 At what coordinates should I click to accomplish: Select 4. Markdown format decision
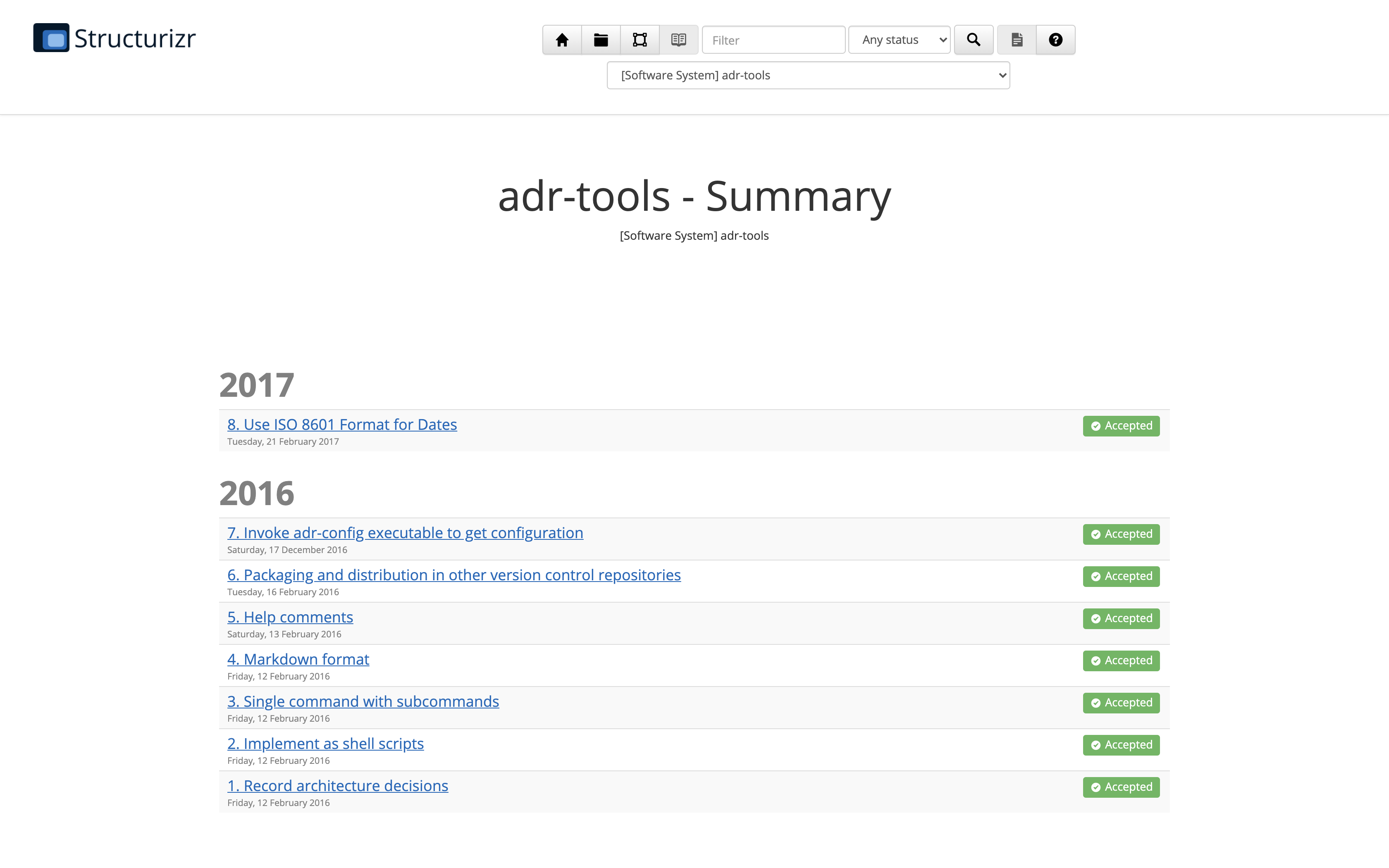click(298, 659)
